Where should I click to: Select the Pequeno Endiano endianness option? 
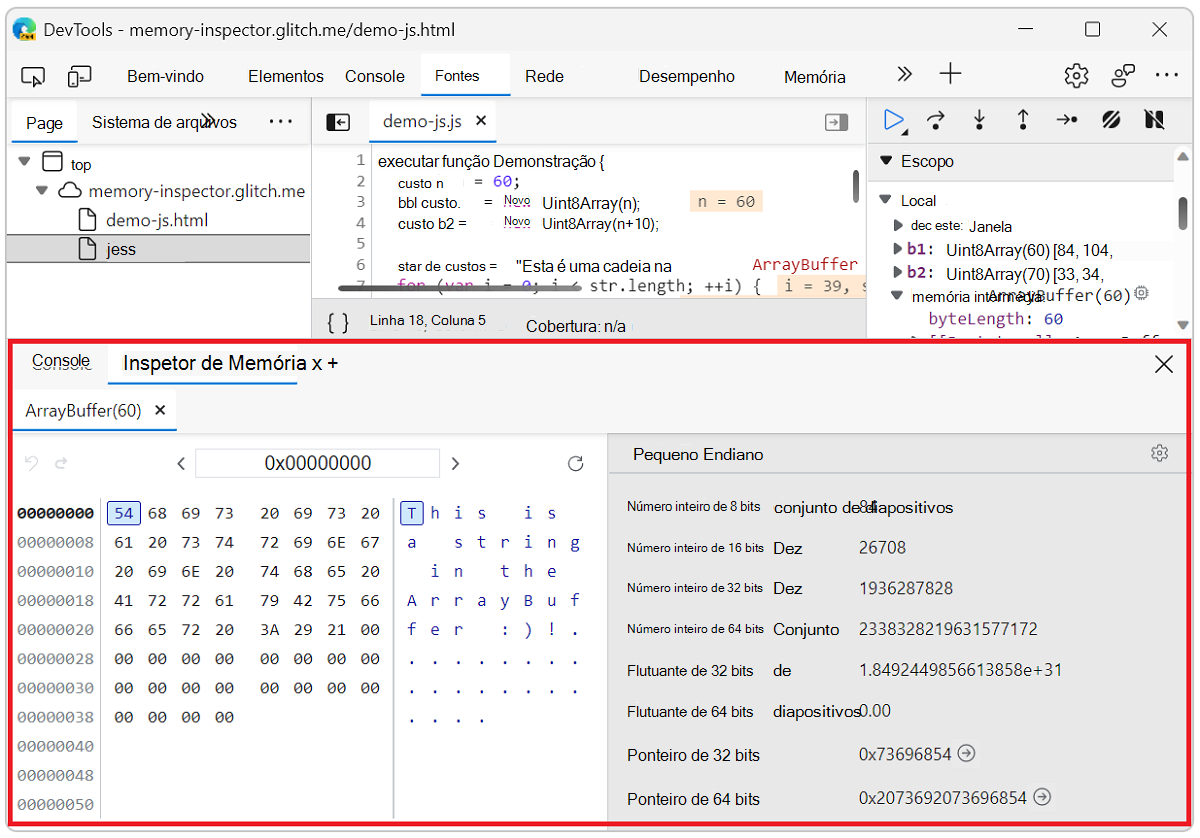pos(698,454)
